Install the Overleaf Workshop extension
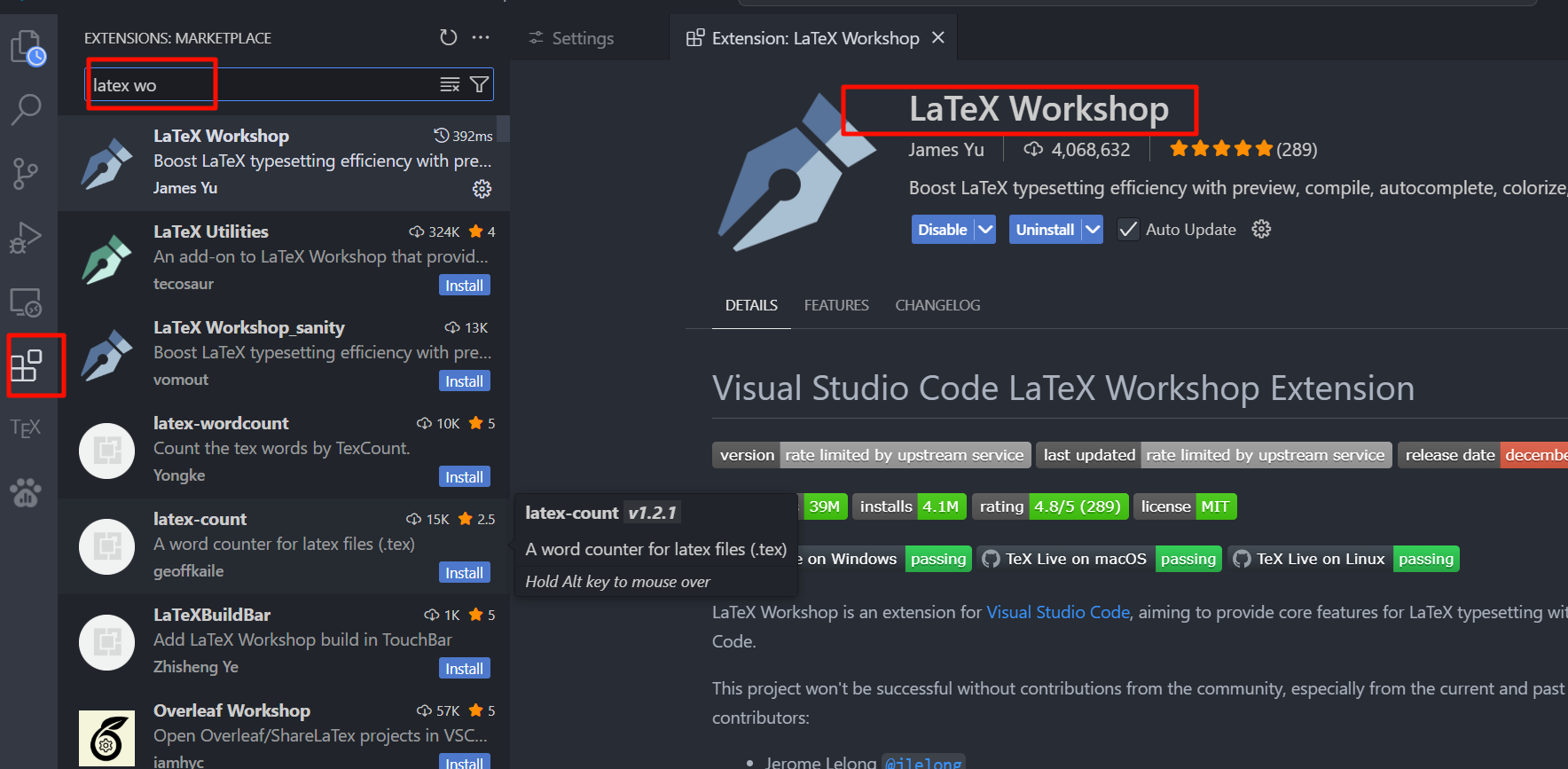This screenshot has width=1568, height=769. [464, 762]
